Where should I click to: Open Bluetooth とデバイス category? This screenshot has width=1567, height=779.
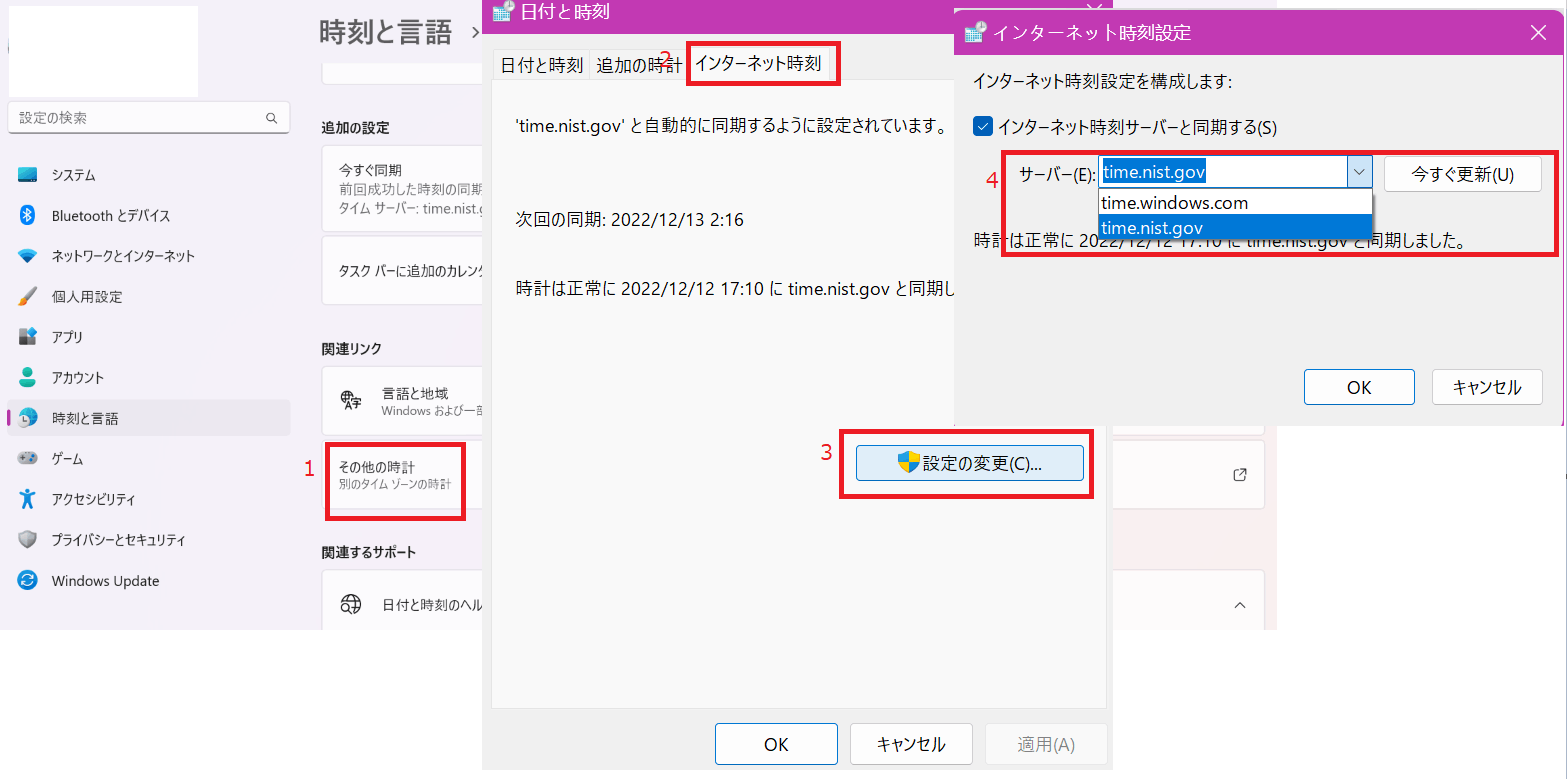148,215
